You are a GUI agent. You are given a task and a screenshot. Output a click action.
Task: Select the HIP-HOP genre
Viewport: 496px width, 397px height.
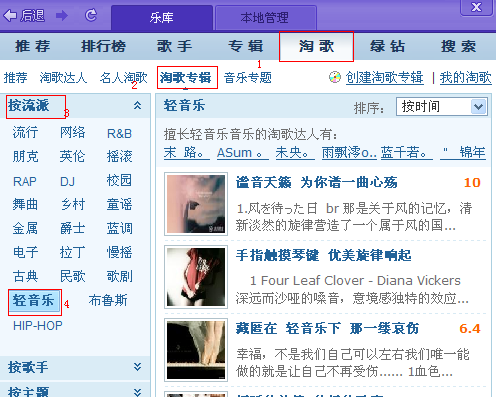tap(38, 325)
